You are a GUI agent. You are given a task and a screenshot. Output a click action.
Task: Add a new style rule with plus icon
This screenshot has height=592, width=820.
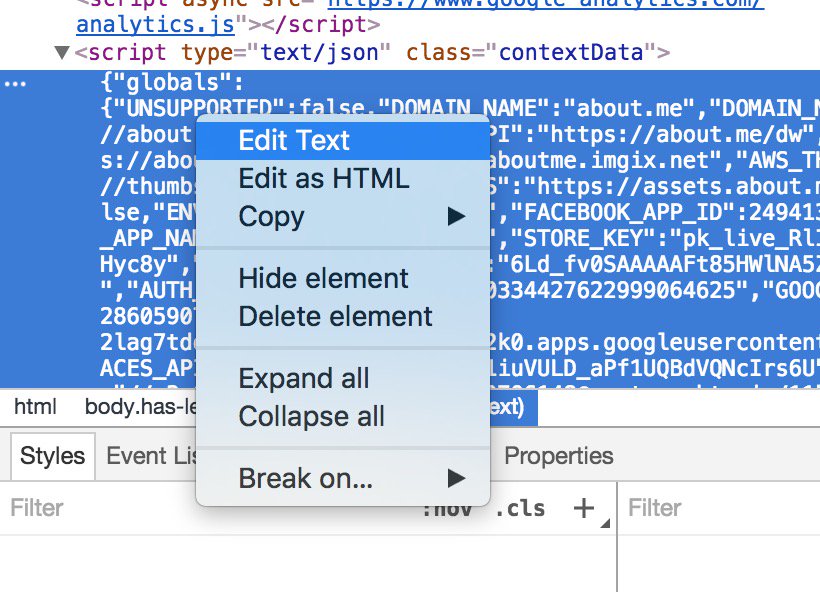tap(583, 508)
